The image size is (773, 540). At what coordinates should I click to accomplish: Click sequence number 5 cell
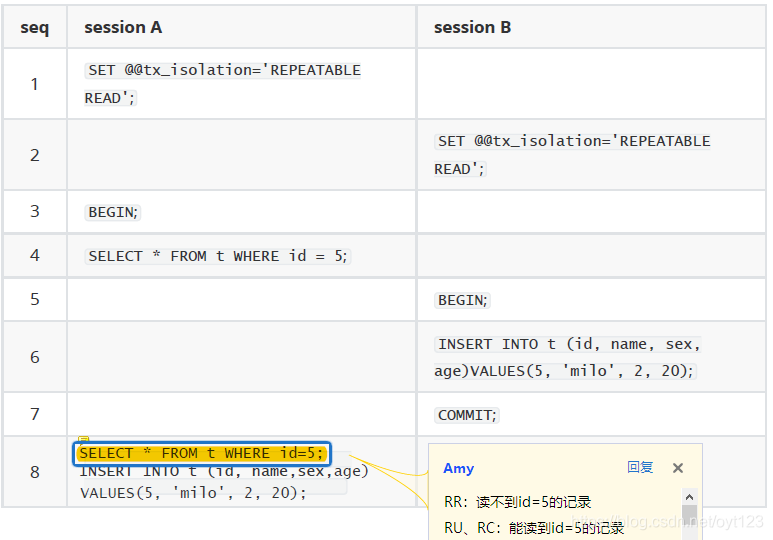(x=35, y=299)
